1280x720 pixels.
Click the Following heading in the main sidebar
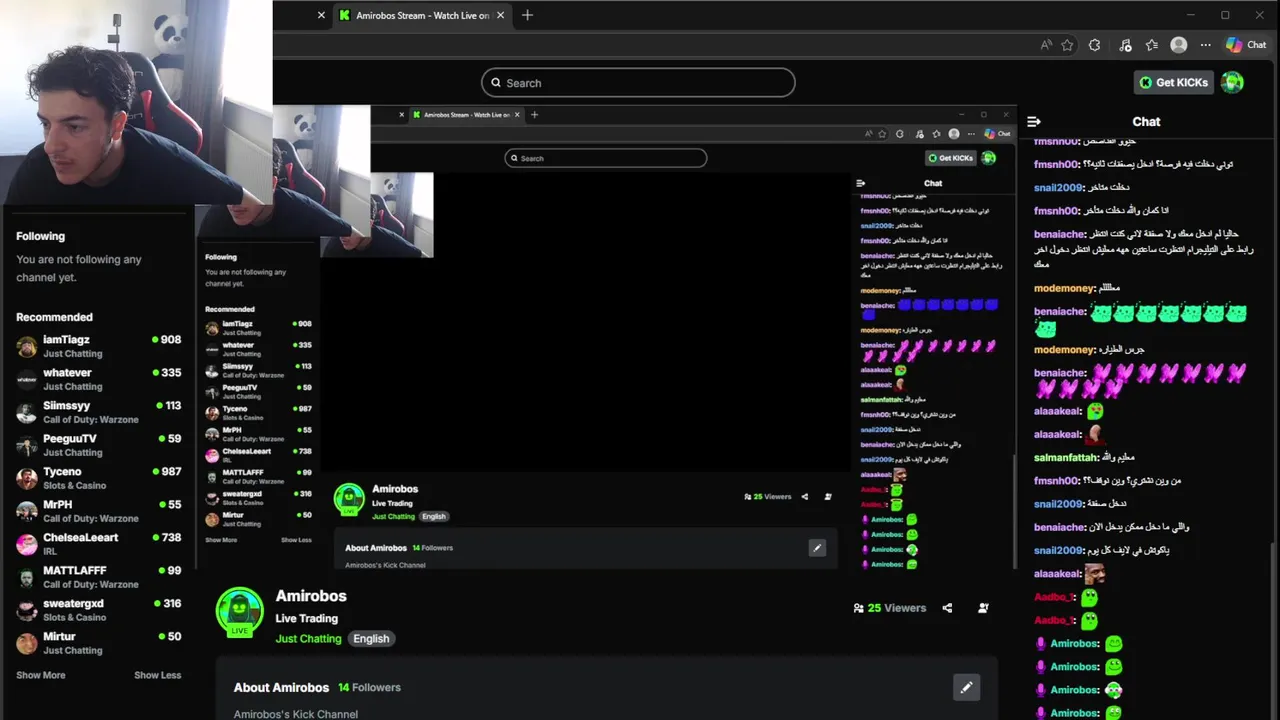click(40, 236)
